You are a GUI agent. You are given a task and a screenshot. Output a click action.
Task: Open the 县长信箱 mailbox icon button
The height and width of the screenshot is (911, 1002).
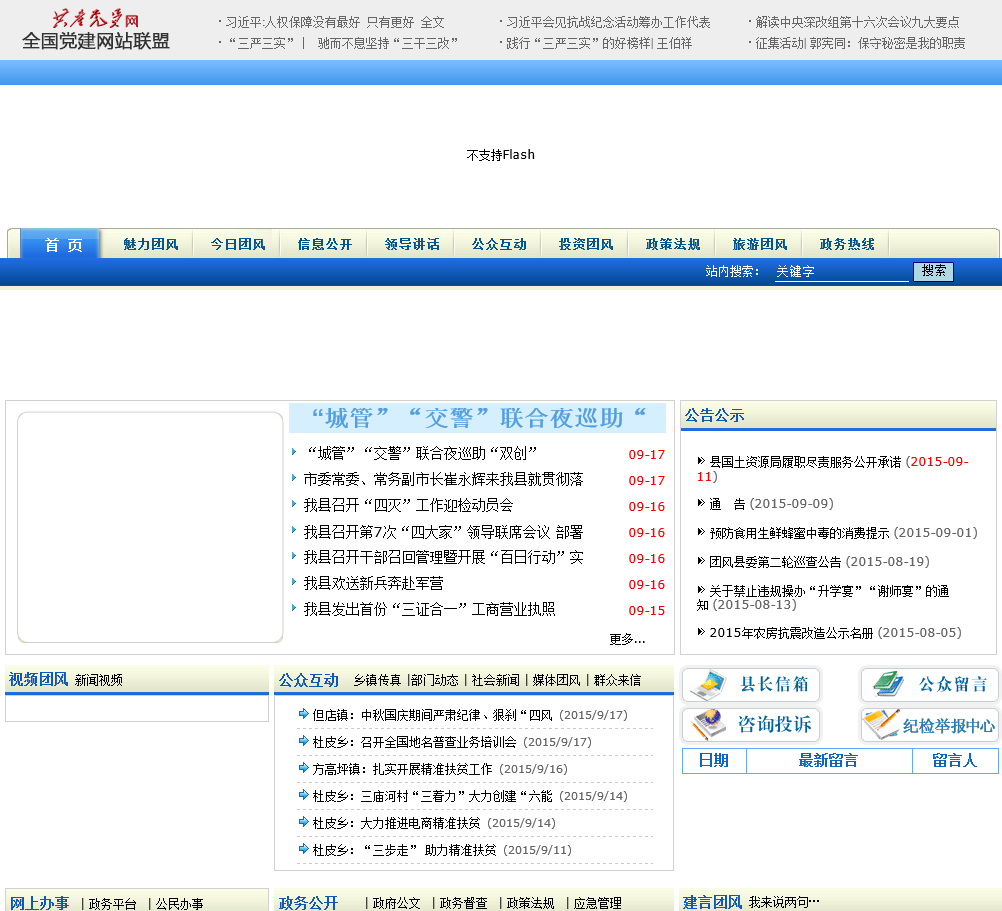pos(751,685)
